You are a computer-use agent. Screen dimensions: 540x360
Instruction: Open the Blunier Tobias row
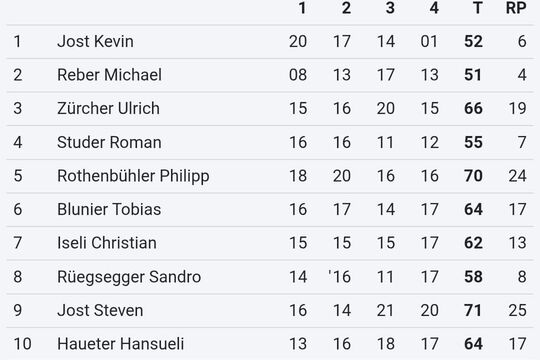point(270,209)
